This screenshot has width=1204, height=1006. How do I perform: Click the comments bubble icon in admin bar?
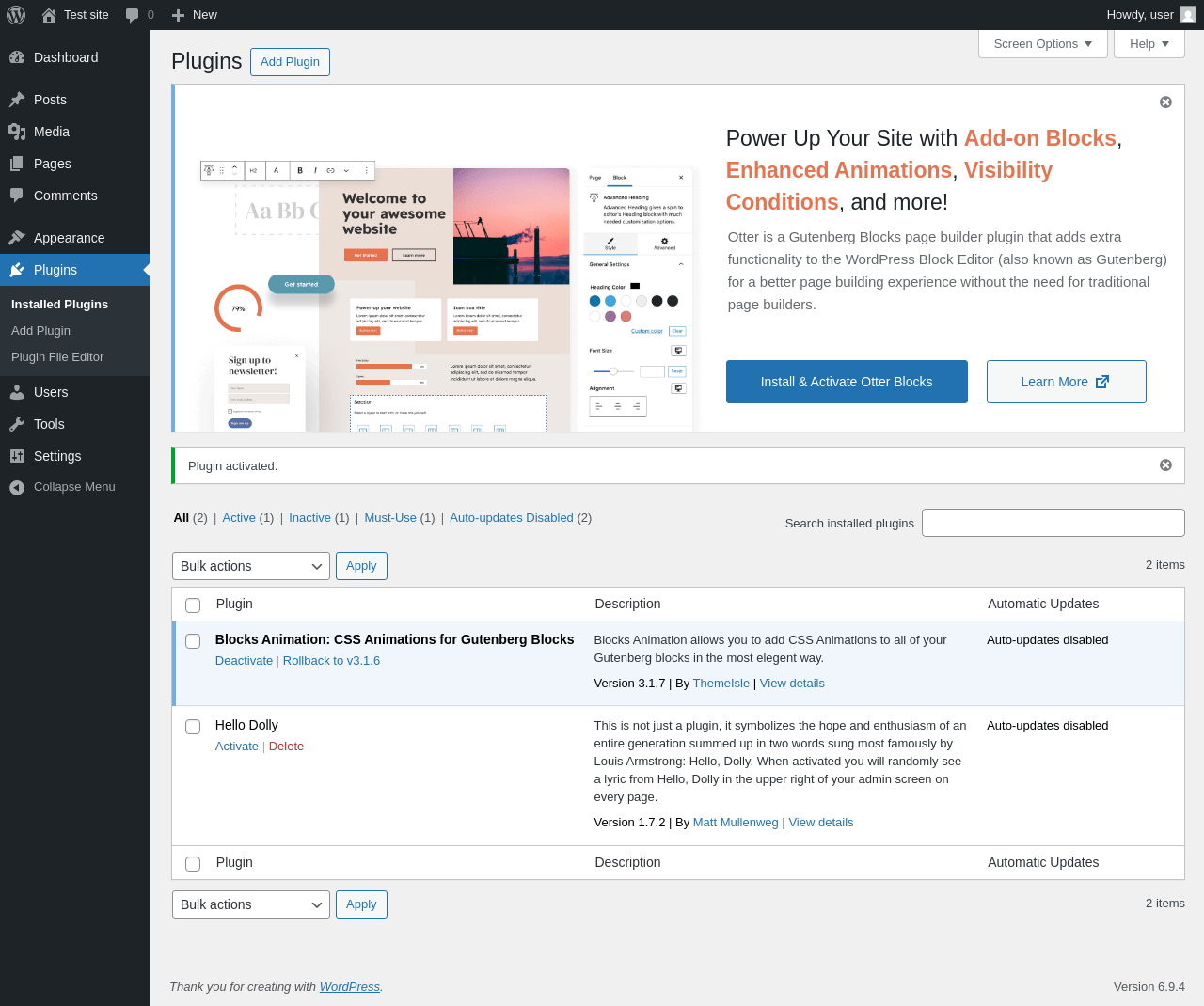click(x=132, y=15)
